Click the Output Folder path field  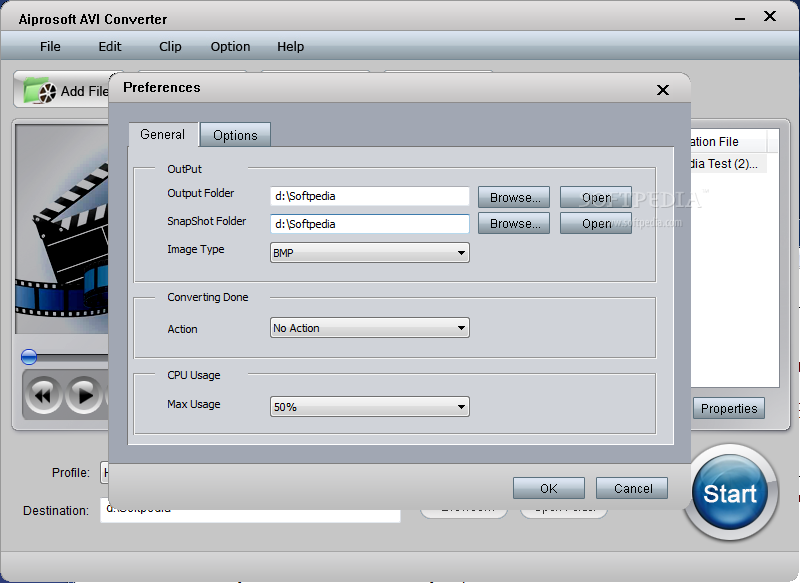[369, 196]
